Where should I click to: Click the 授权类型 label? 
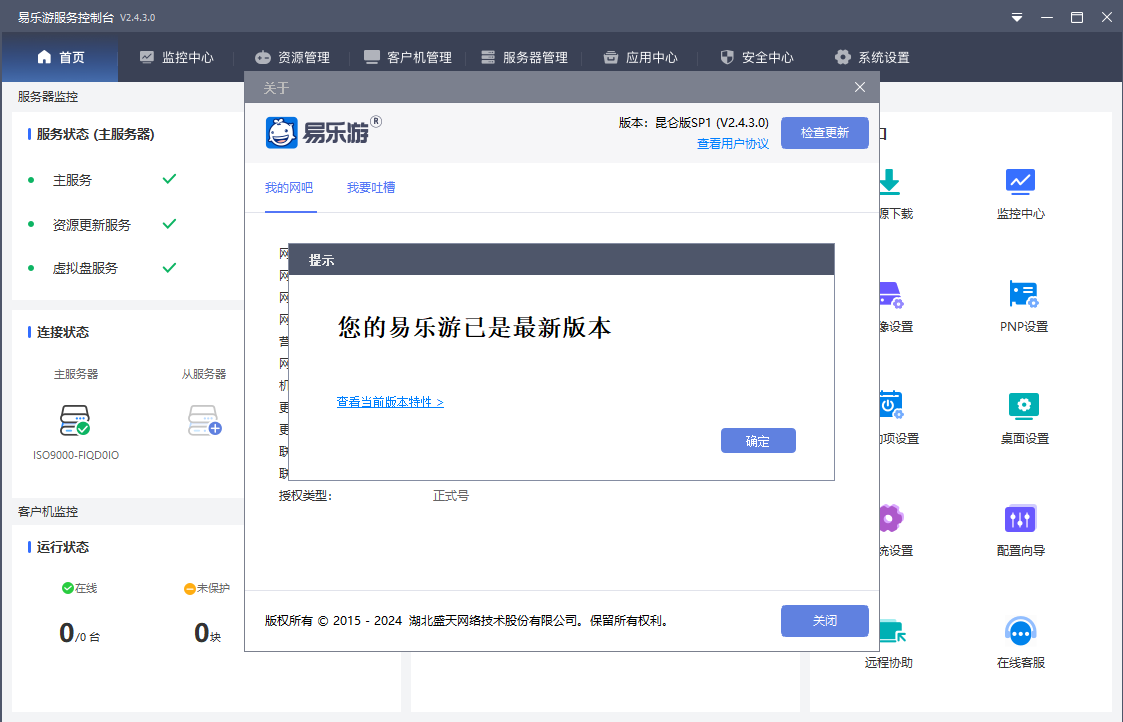click(305, 496)
